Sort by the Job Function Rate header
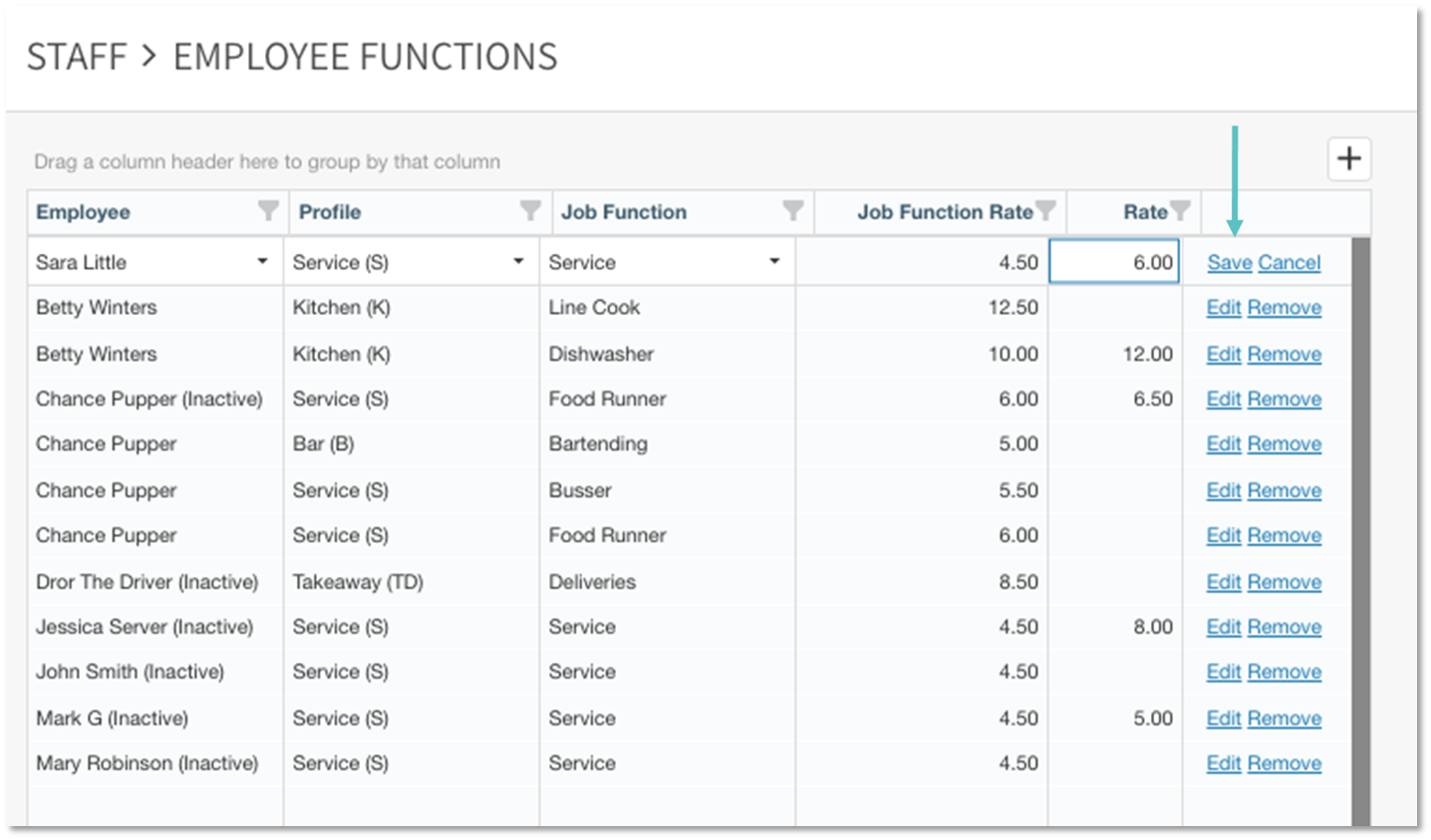1431x840 pixels. [x=944, y=212]
